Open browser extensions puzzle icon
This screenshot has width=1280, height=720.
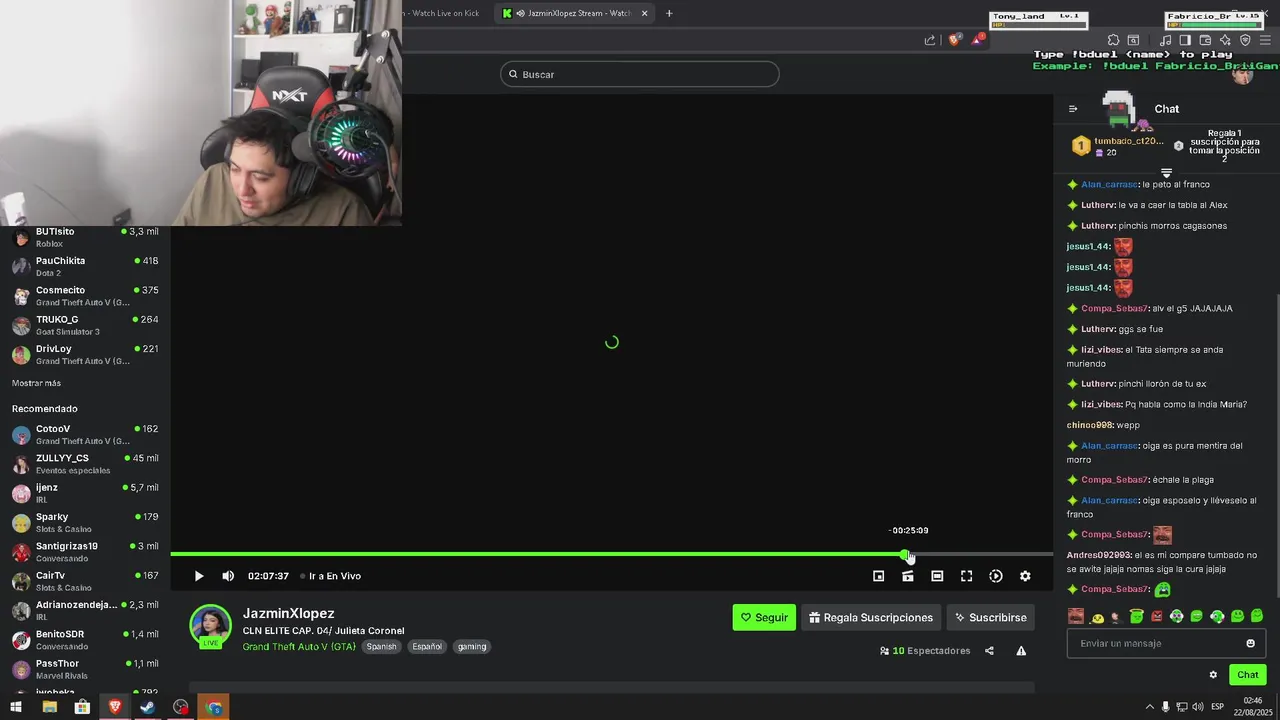pyautogui.click(x=1113, y=40)
